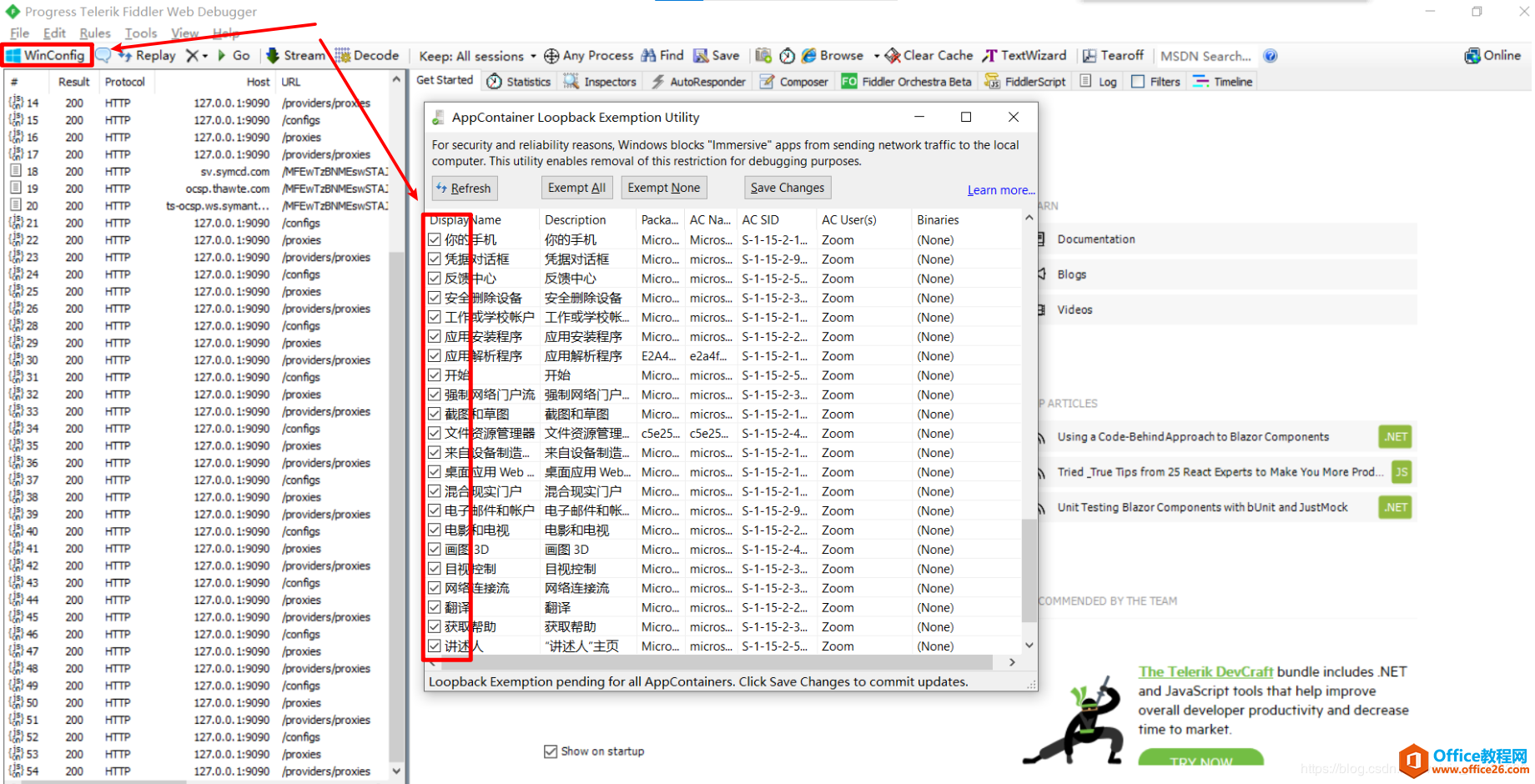Click the sessions list scroll down arrow
Viewport: 1535px width, 784px height.
coord(396,771)
